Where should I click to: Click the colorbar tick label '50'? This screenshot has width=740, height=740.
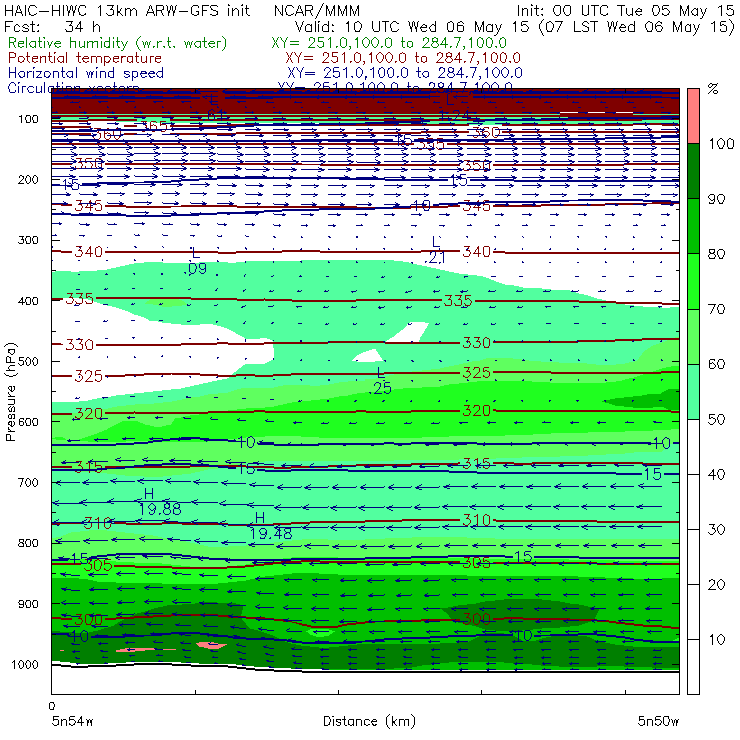point(716,419)
